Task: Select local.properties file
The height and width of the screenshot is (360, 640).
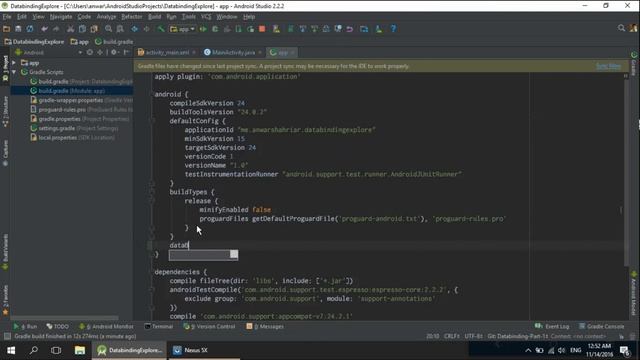Action: click(x=73, y=138)
